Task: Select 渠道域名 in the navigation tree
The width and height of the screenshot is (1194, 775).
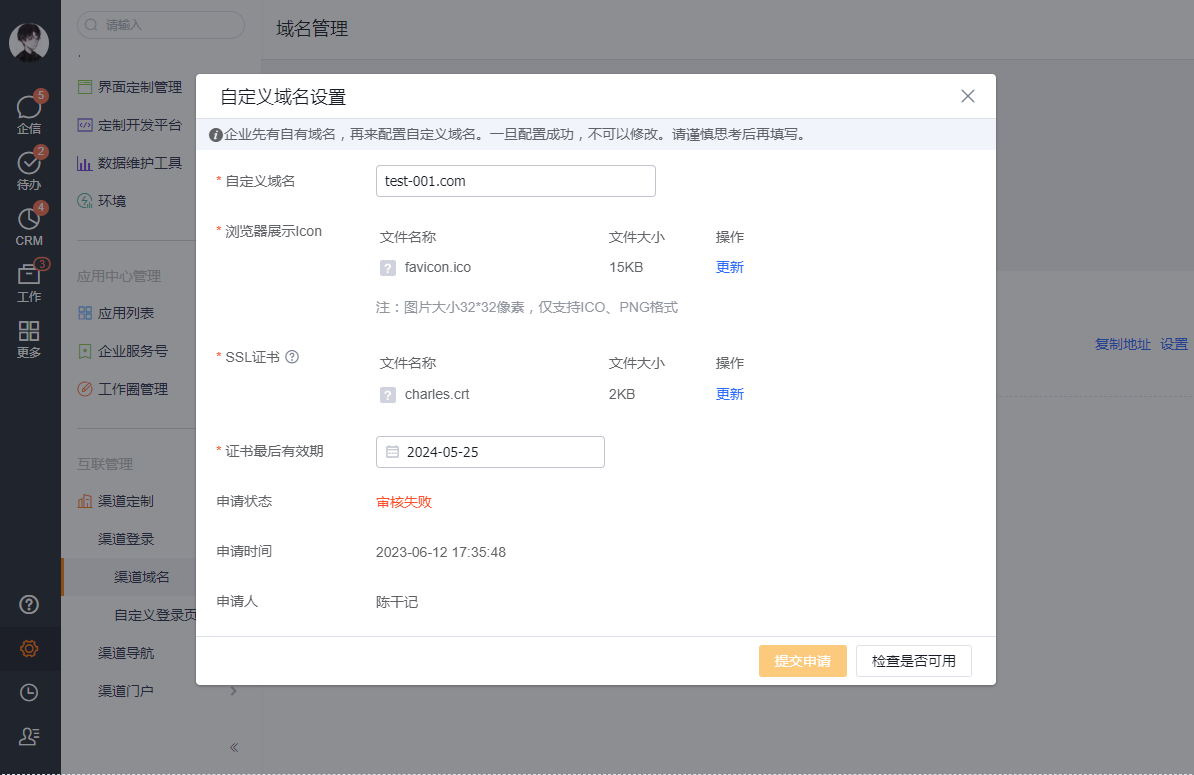Action: [142, 577]
